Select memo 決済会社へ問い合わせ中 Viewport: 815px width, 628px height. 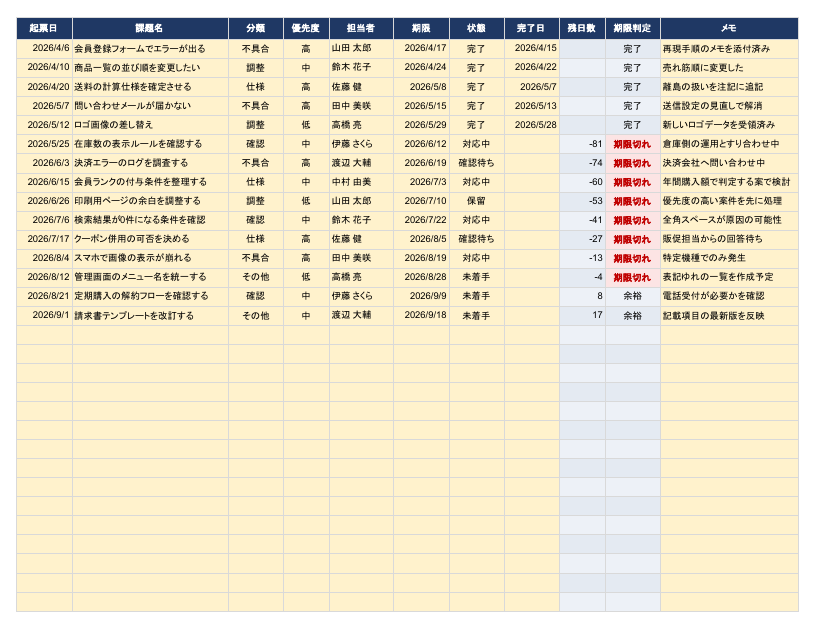click(x=729, y=163)
